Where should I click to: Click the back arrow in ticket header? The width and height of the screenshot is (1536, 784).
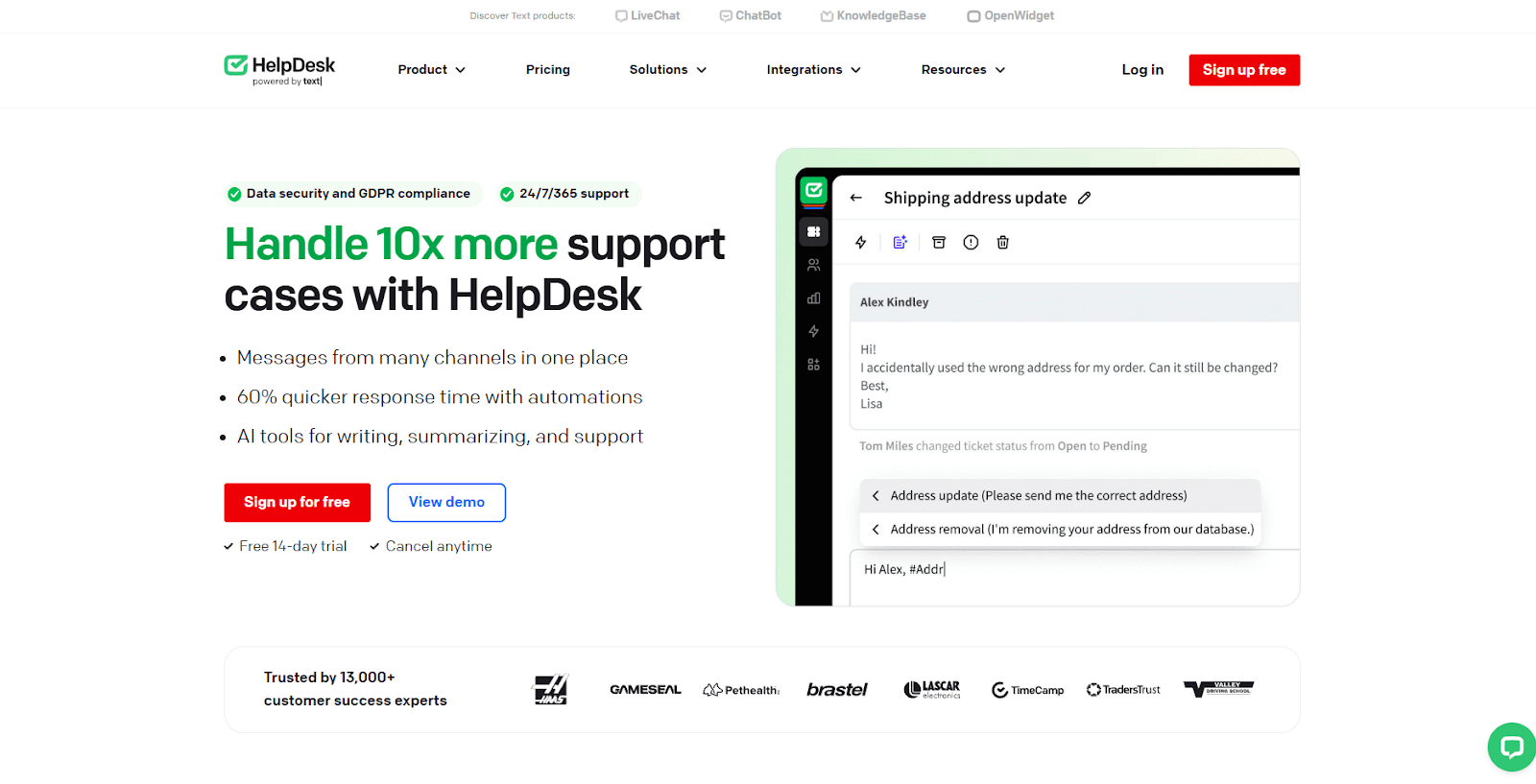(x=856, y=198)
